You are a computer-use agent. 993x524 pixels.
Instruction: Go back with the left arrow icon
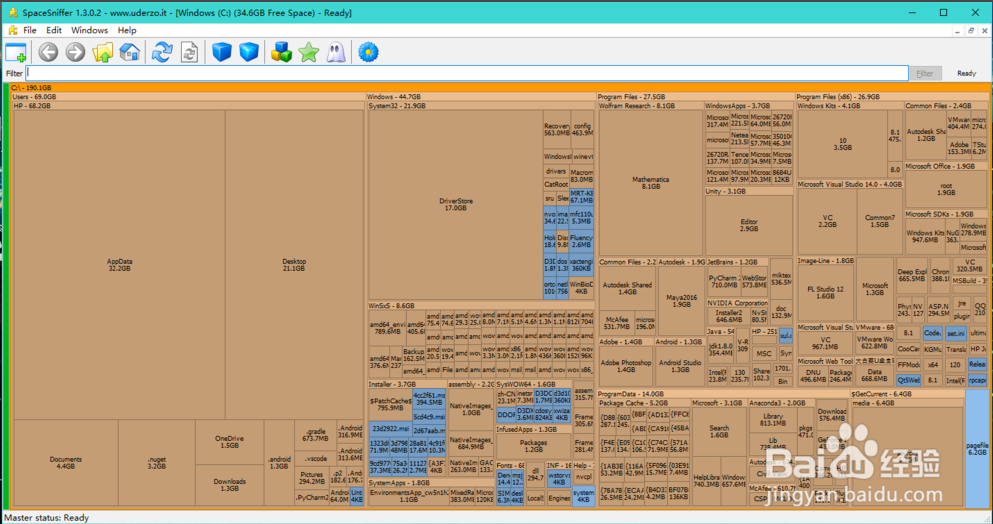(48, 53)
